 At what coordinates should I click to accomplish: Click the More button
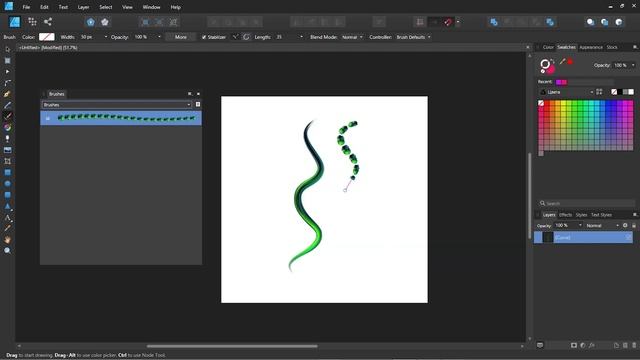[180, 37]
